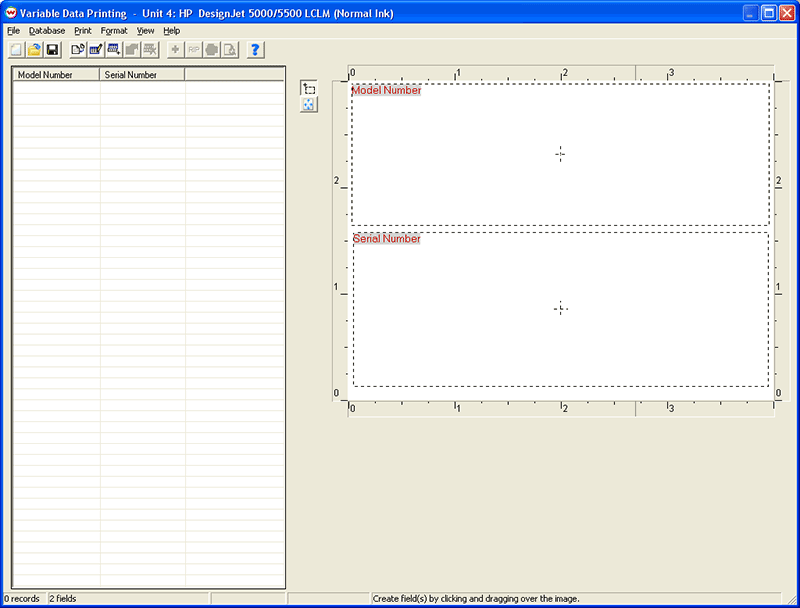Viewport: 800px width, 608px height.
Task: Click the greyed crossed-out table icon
Action: [x=150, y=50]
